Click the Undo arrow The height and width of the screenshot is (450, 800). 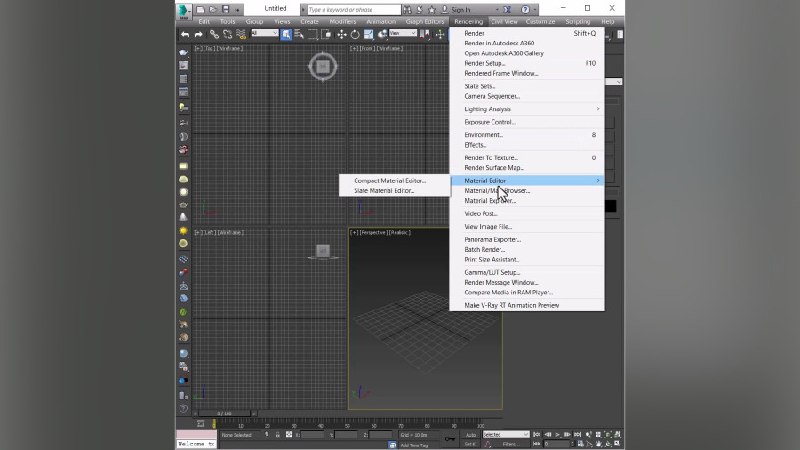[x=185, y=34]
